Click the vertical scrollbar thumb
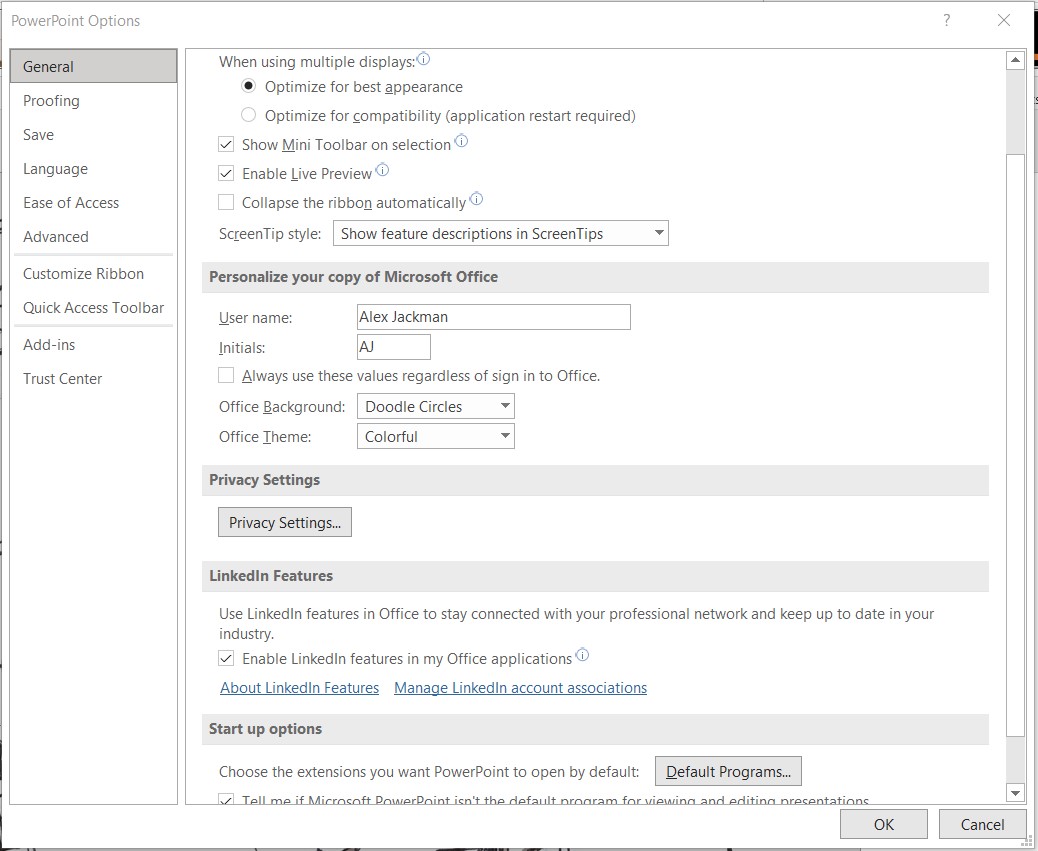This screenshot has height=851, width=1038. click(x=1015, y=445)
